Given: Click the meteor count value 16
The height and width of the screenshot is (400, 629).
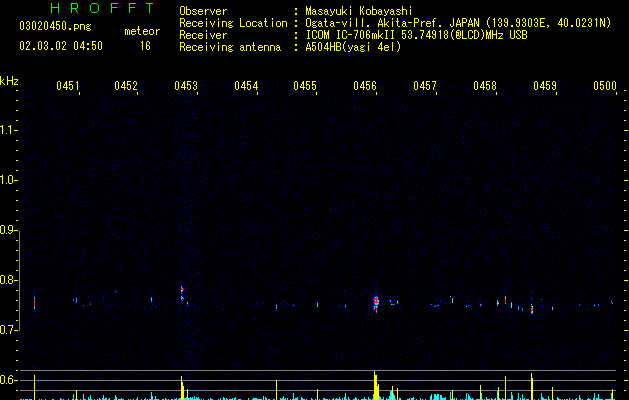Looking at the screenshot, I should [145, 46].
